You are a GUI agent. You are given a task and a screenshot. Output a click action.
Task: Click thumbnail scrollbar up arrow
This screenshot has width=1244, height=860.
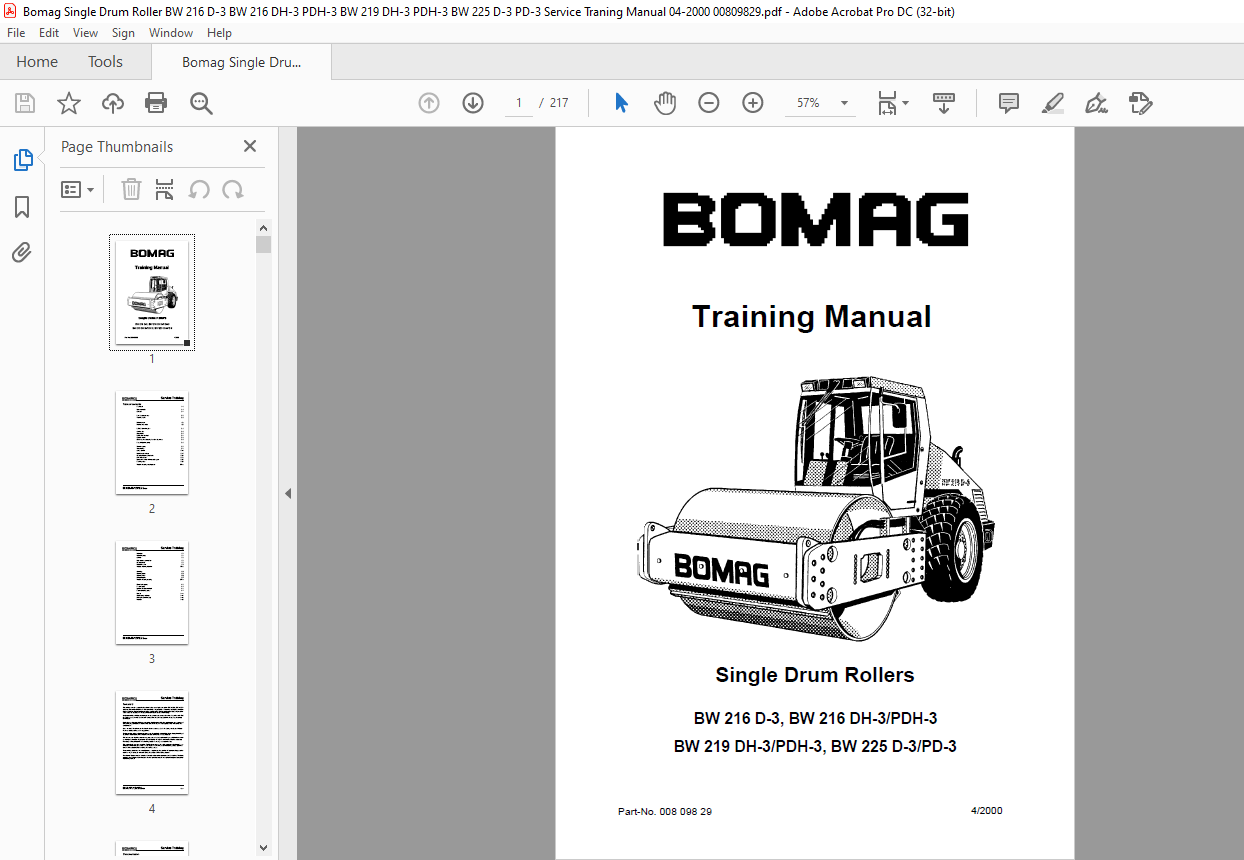pos(264,228)
